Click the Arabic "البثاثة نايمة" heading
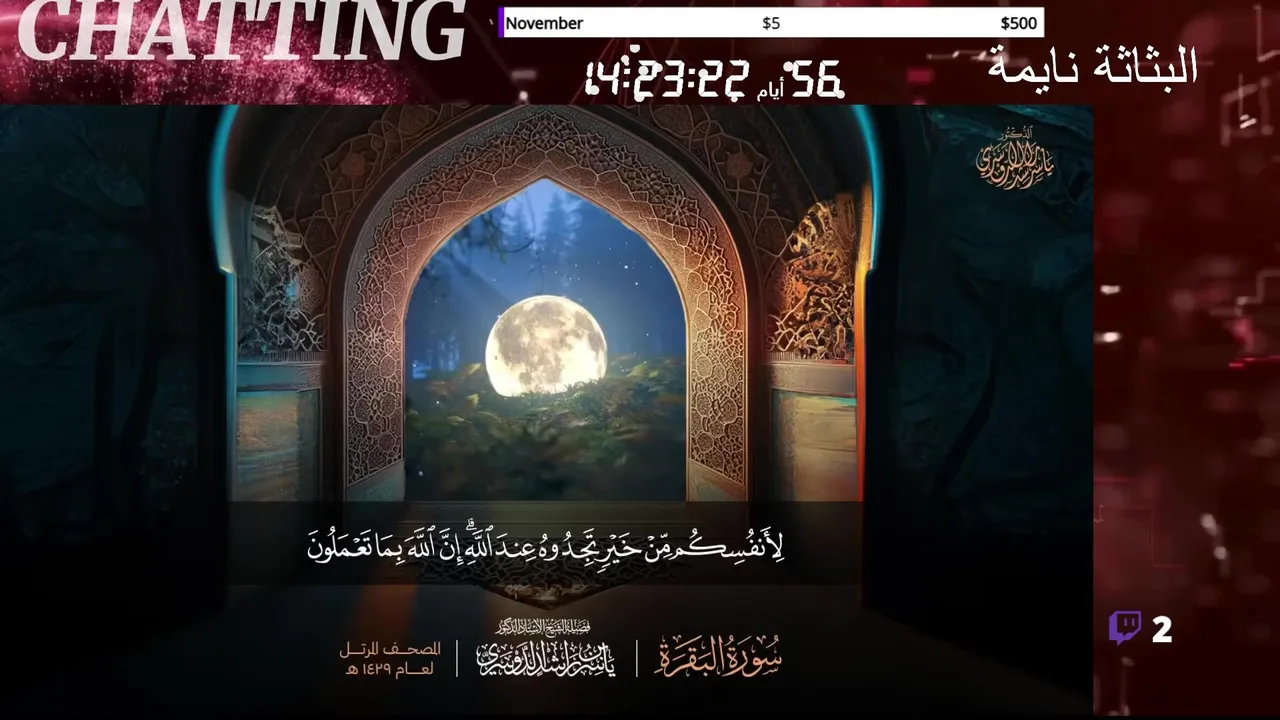Viewport: 1280px width, 720px height. point(1093,66)
